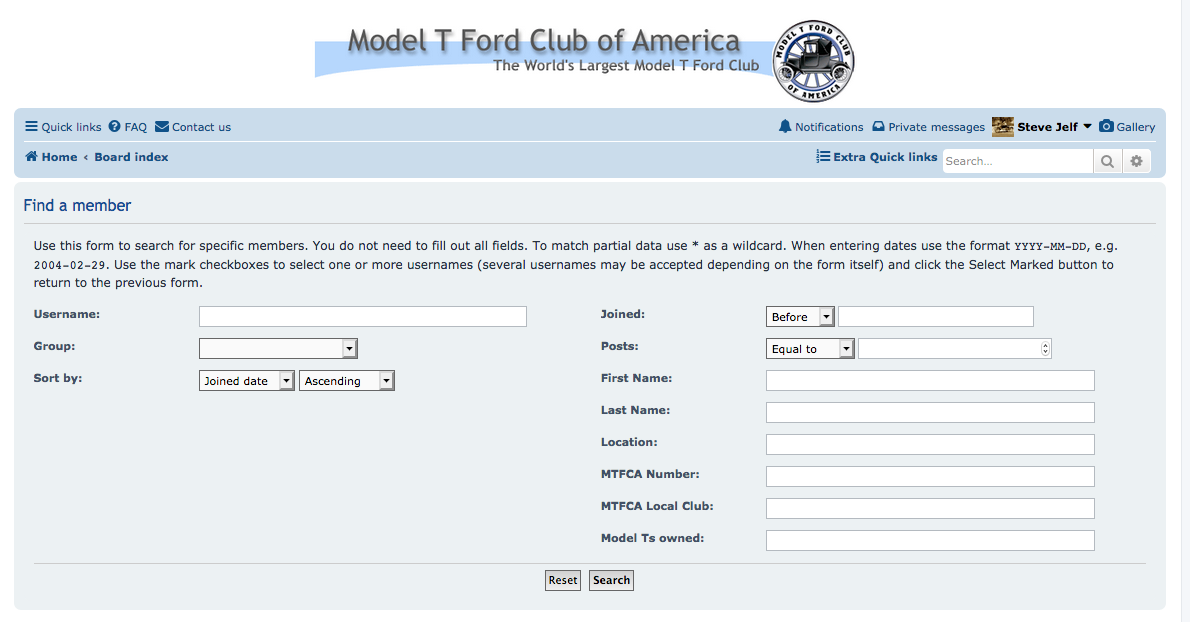Screen dimensions: 1190x622
Task: Change the Ascending sort order dropdown
Action: [x=346, y=381]
